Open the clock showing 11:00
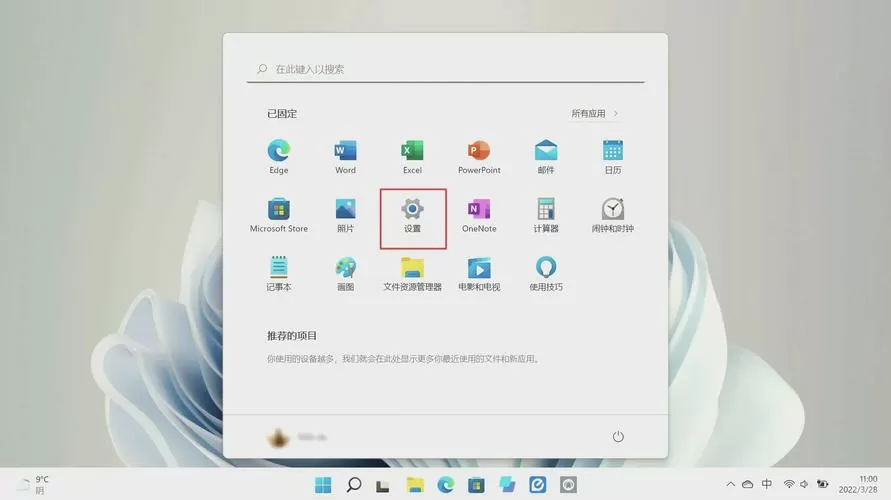The width and height of the screenshot is (891, 500). 858,484
